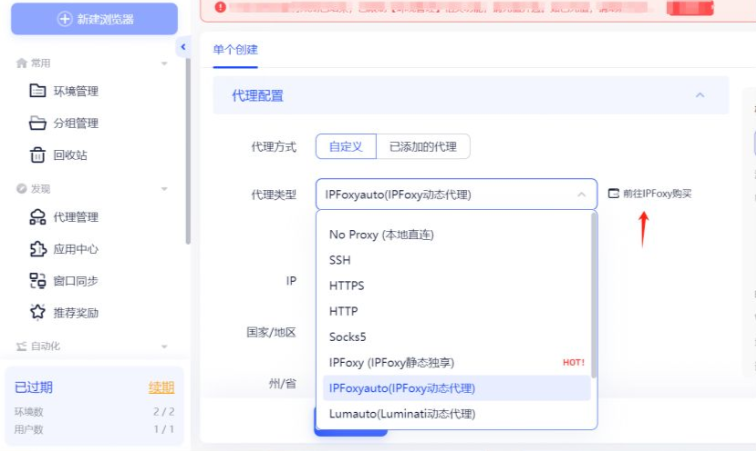Select 已添加的代理 proxy mode
The image size is (756, 451).
423,147
